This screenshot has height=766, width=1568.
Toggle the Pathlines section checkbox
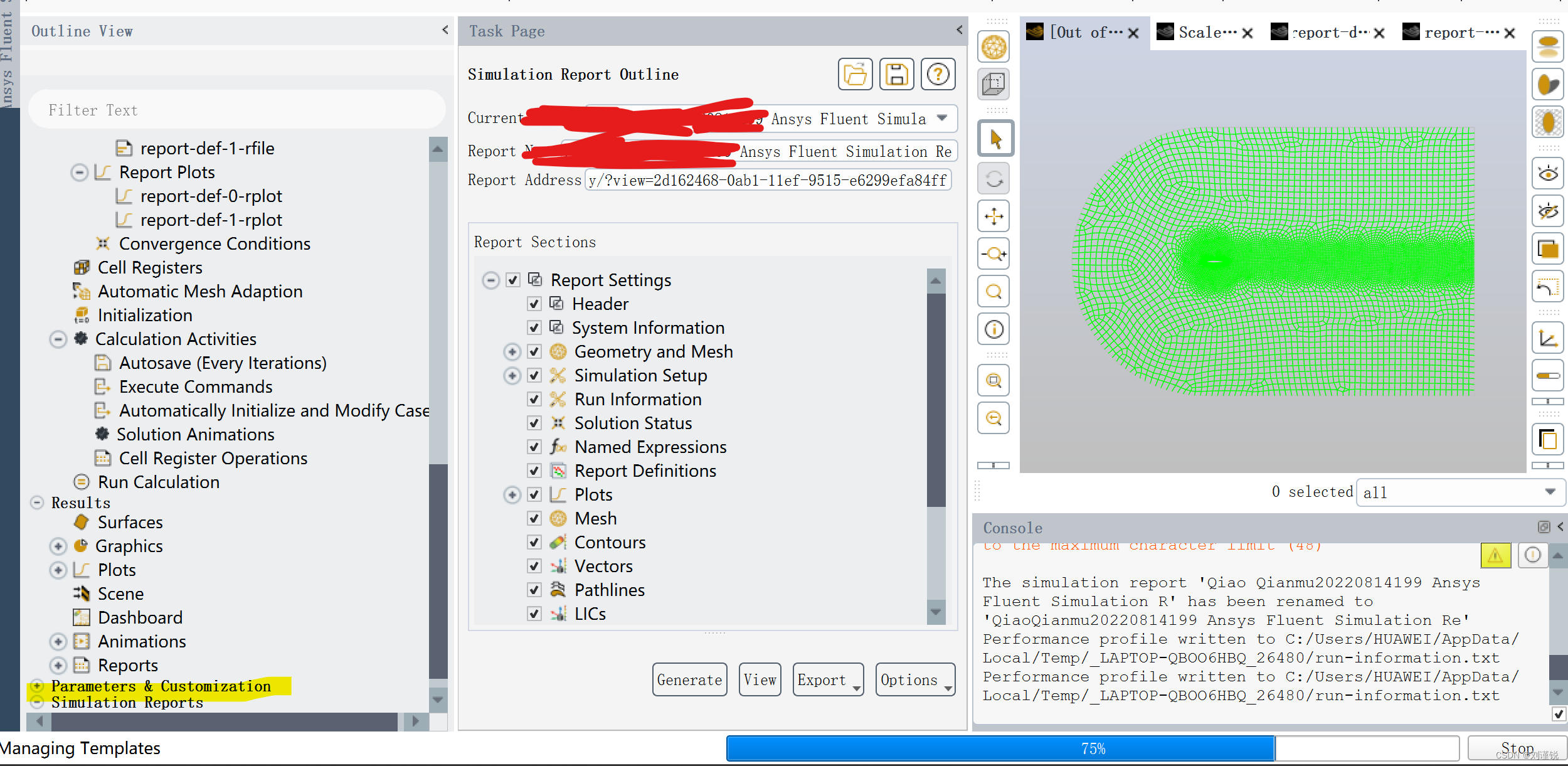(x=534, y=590)
